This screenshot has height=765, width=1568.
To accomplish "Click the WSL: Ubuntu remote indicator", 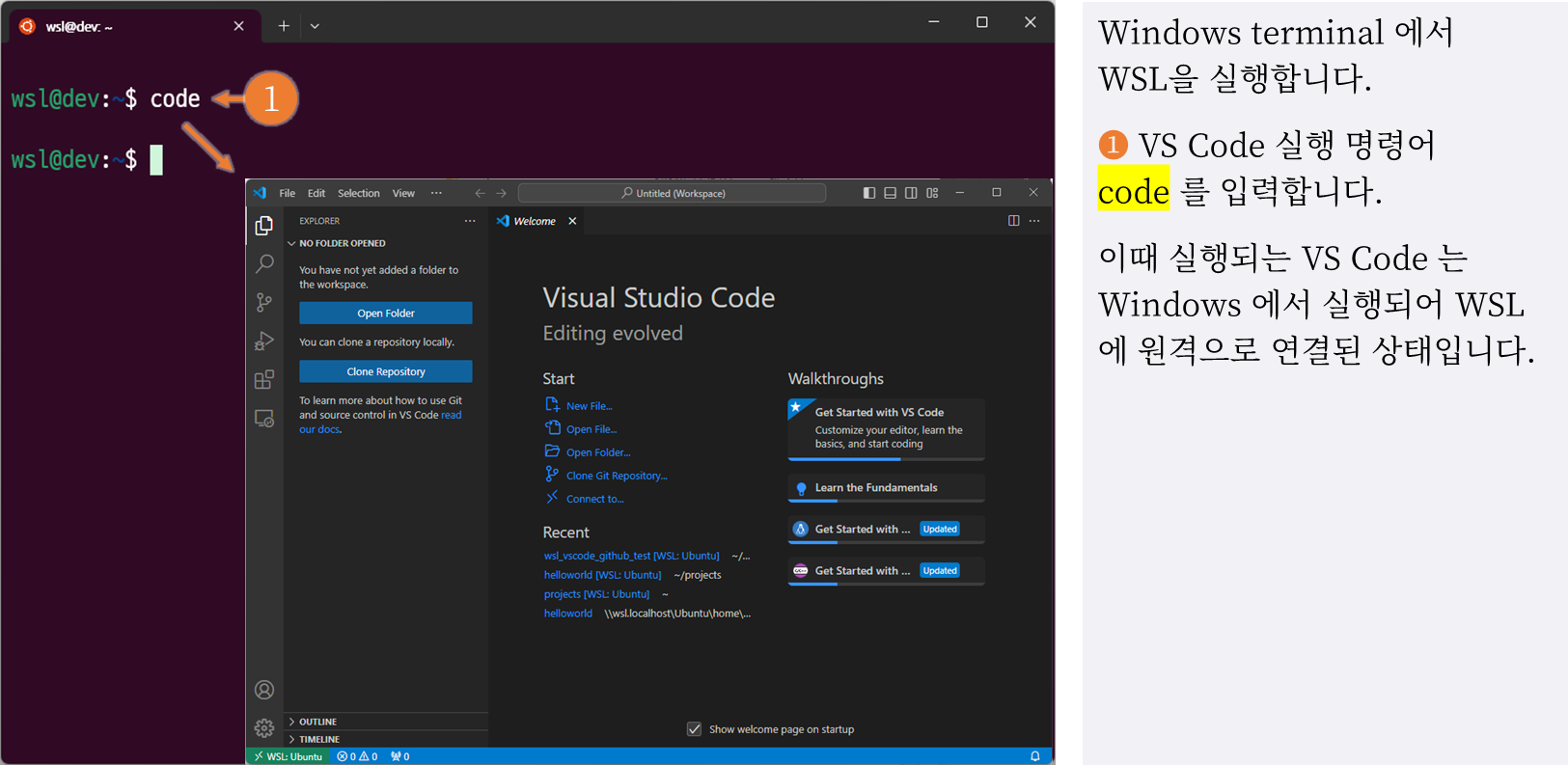I will click(x=288, y=756).
